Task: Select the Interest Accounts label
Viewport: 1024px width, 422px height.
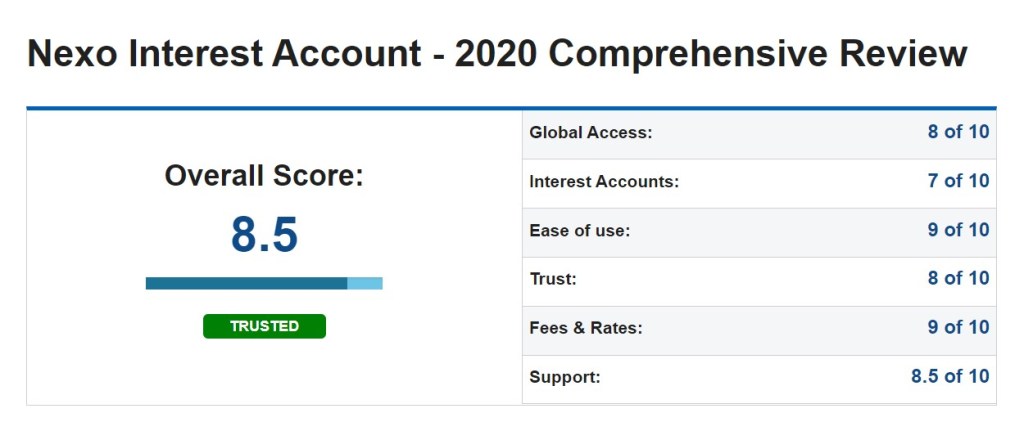Action: 604,182
